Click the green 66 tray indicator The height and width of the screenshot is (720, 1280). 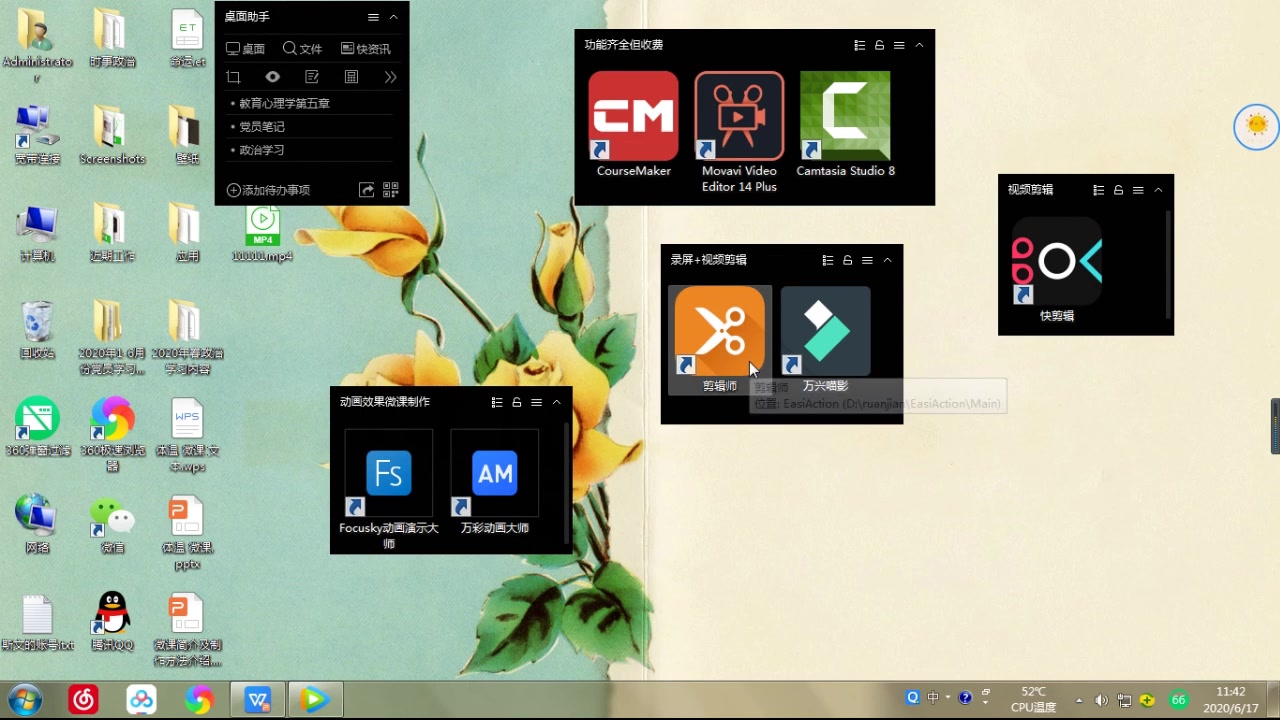[1179, 700]
